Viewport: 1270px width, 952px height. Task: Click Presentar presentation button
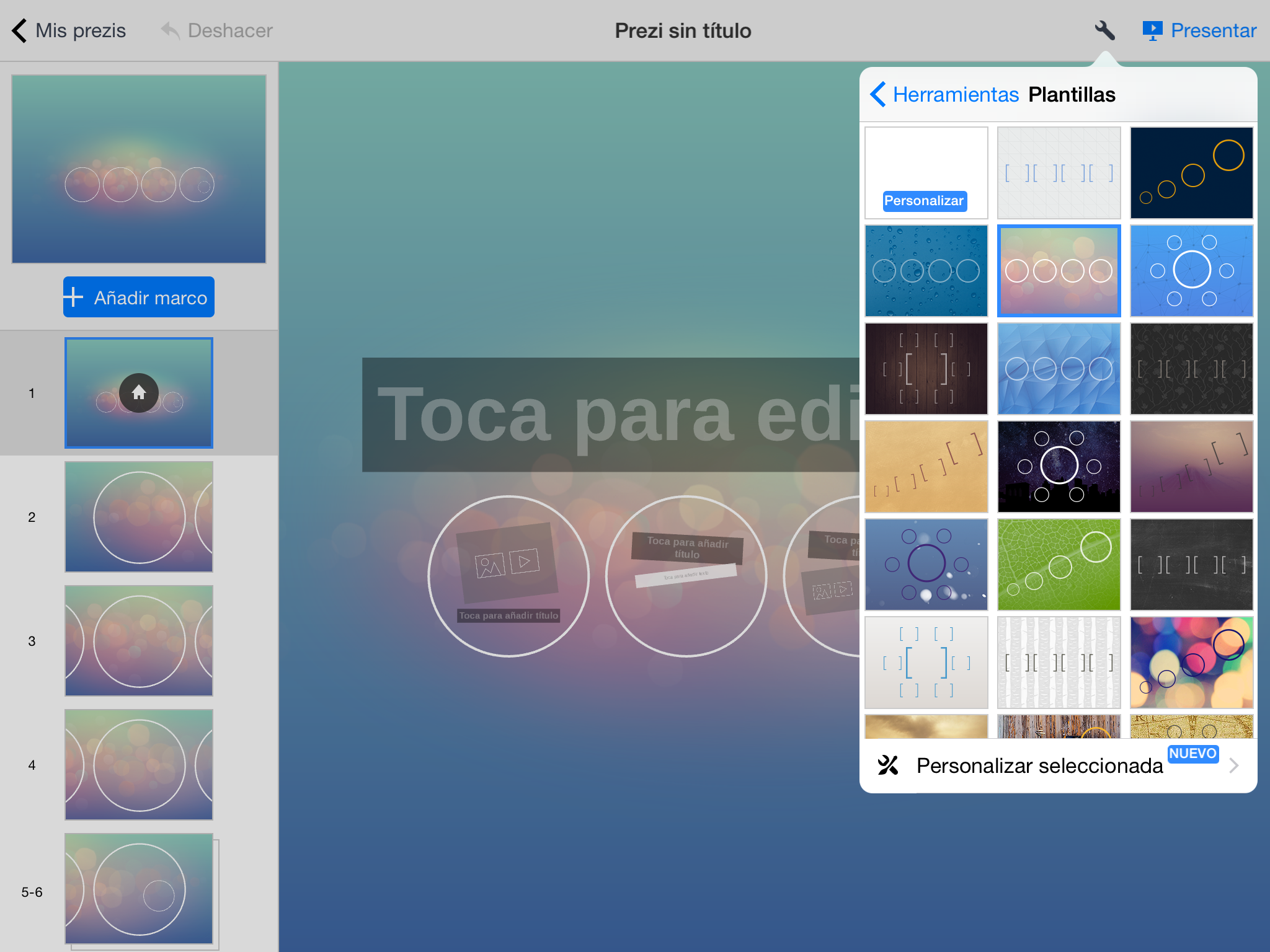pyautogui.click(x=1200, y=30)
